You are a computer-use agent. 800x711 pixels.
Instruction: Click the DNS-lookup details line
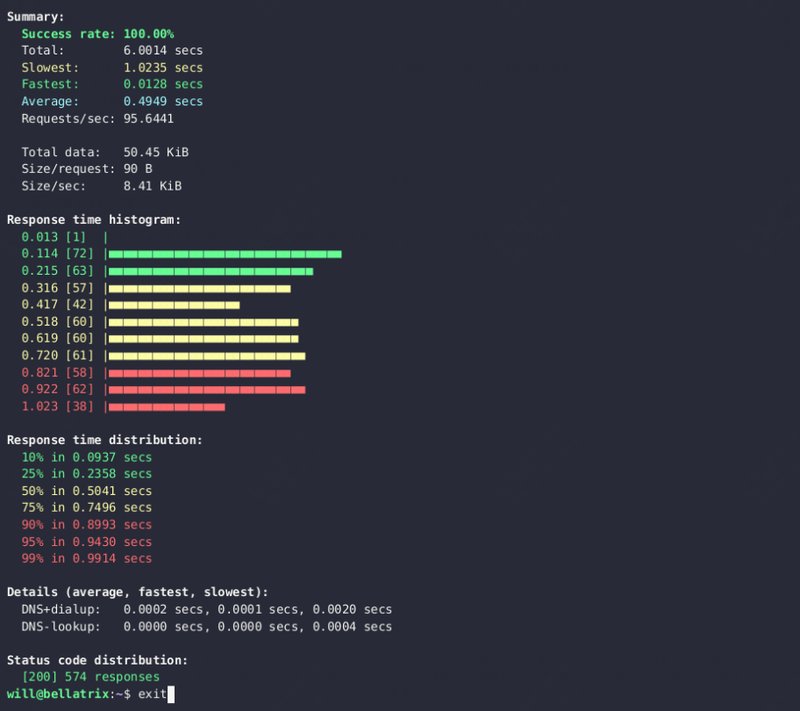click(x=206, y=626)
